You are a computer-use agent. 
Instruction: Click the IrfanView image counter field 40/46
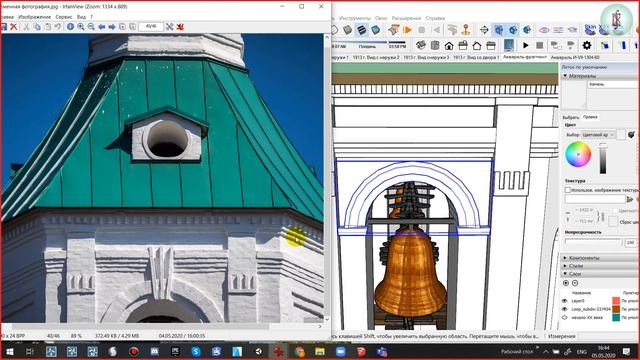(151, 27)
